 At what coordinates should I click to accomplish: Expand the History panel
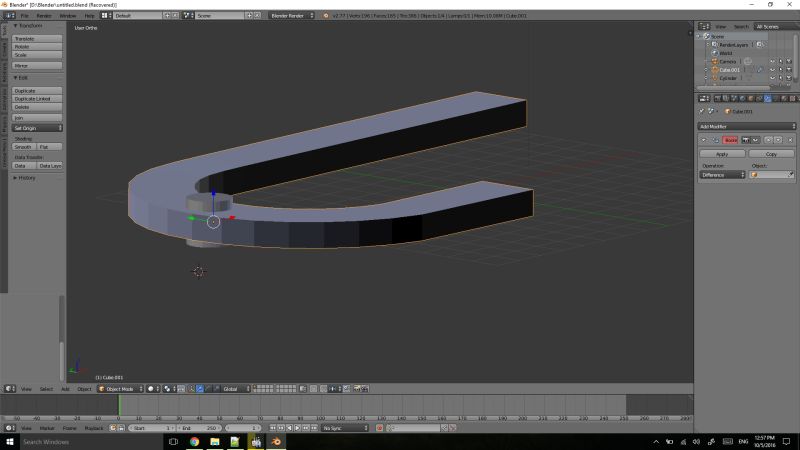point(15,178)
